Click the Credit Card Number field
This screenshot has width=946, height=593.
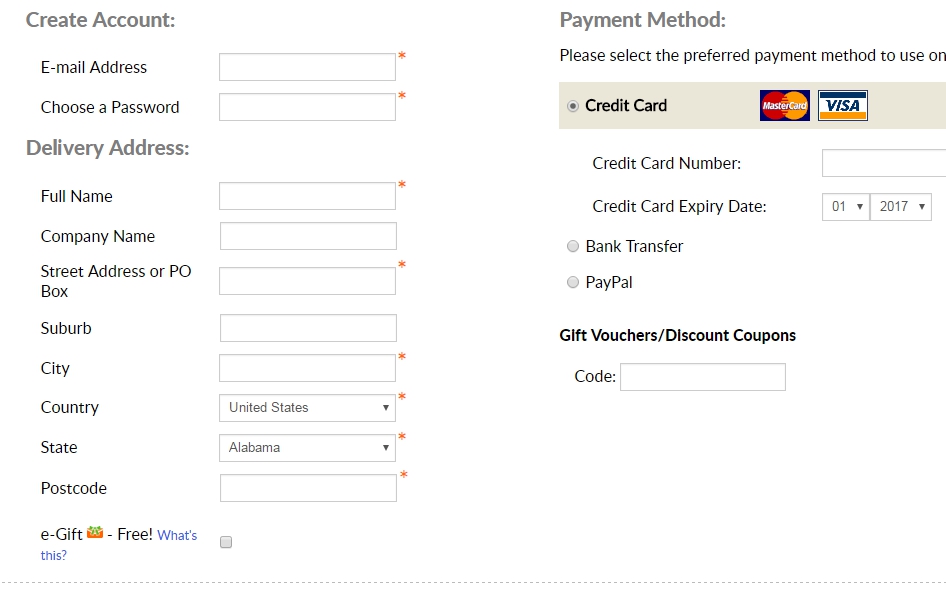(883, 163)
